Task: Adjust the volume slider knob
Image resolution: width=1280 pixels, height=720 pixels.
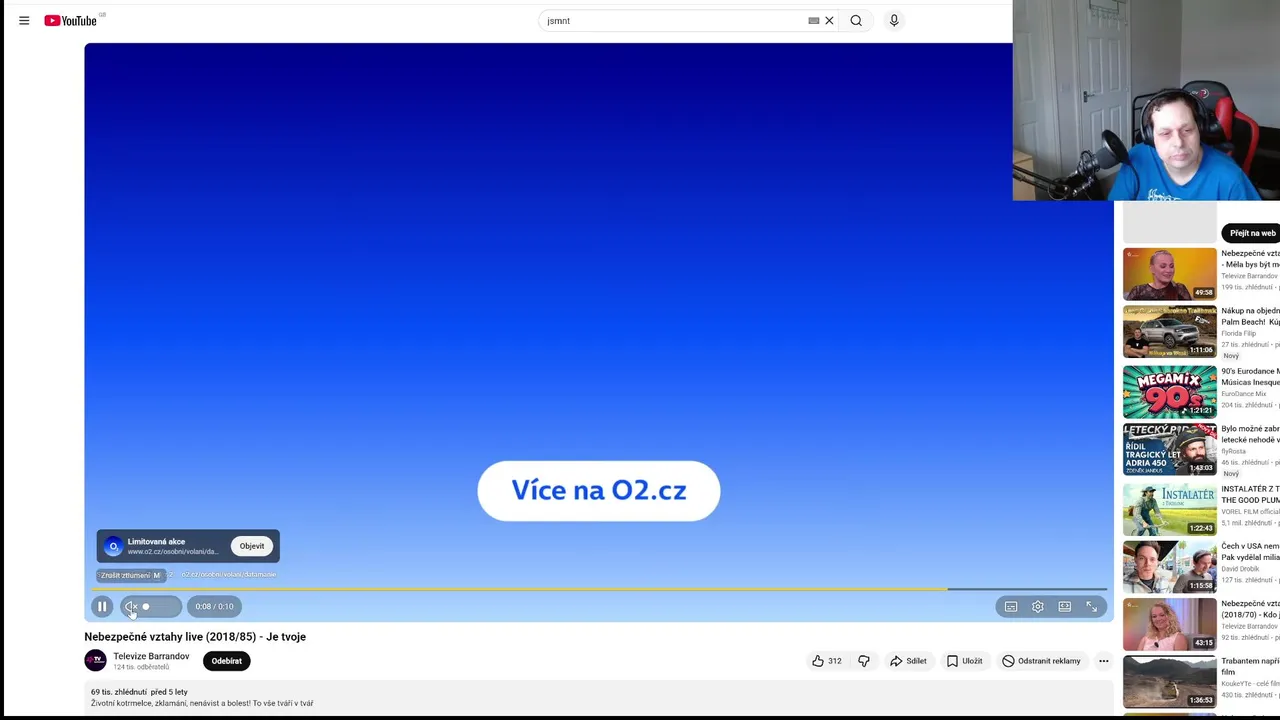Action: tap(146, 606)
